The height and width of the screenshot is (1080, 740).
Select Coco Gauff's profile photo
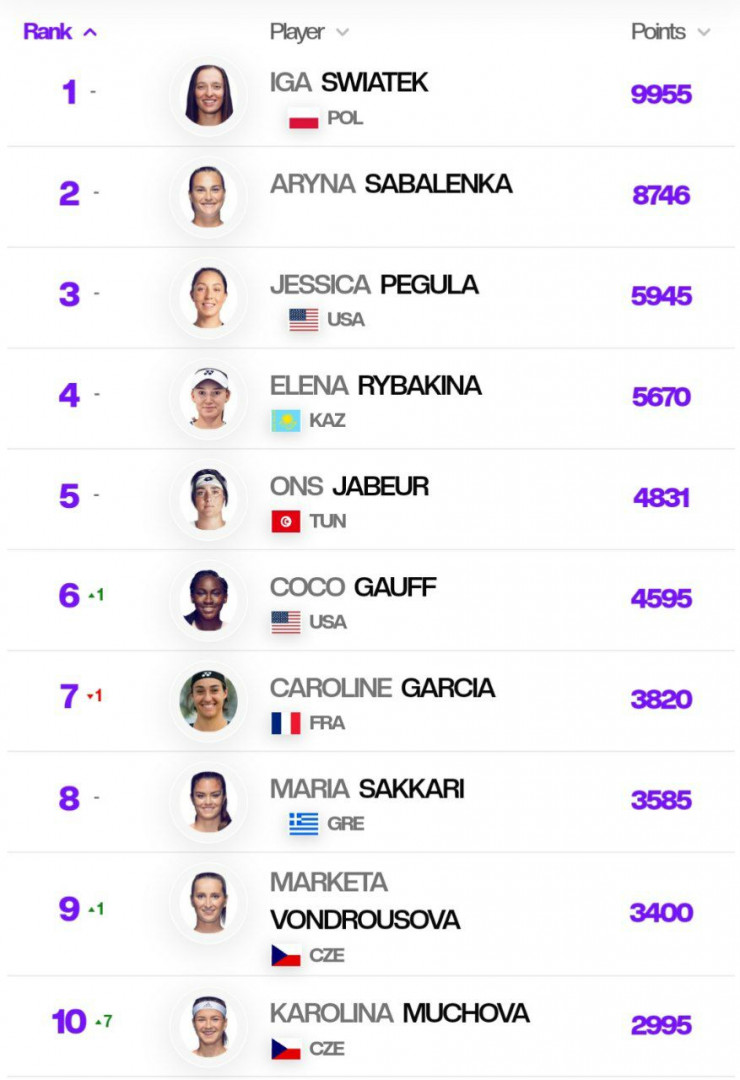[x=209, y=600]
